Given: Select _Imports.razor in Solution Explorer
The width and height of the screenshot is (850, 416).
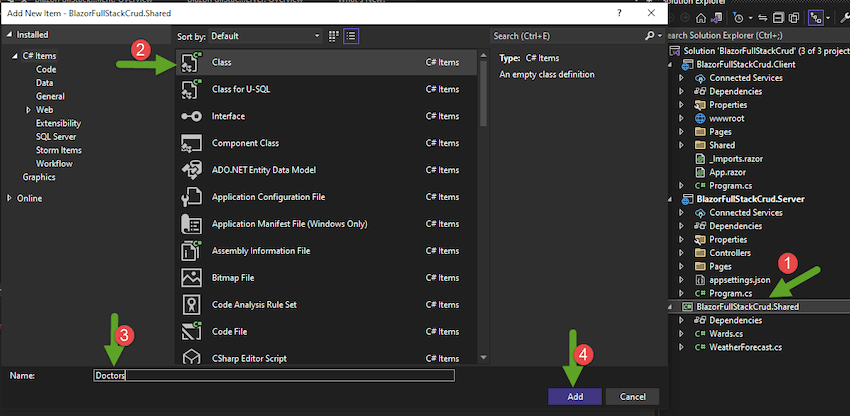Looking at the screenshot, I should [x=735, y=159].
